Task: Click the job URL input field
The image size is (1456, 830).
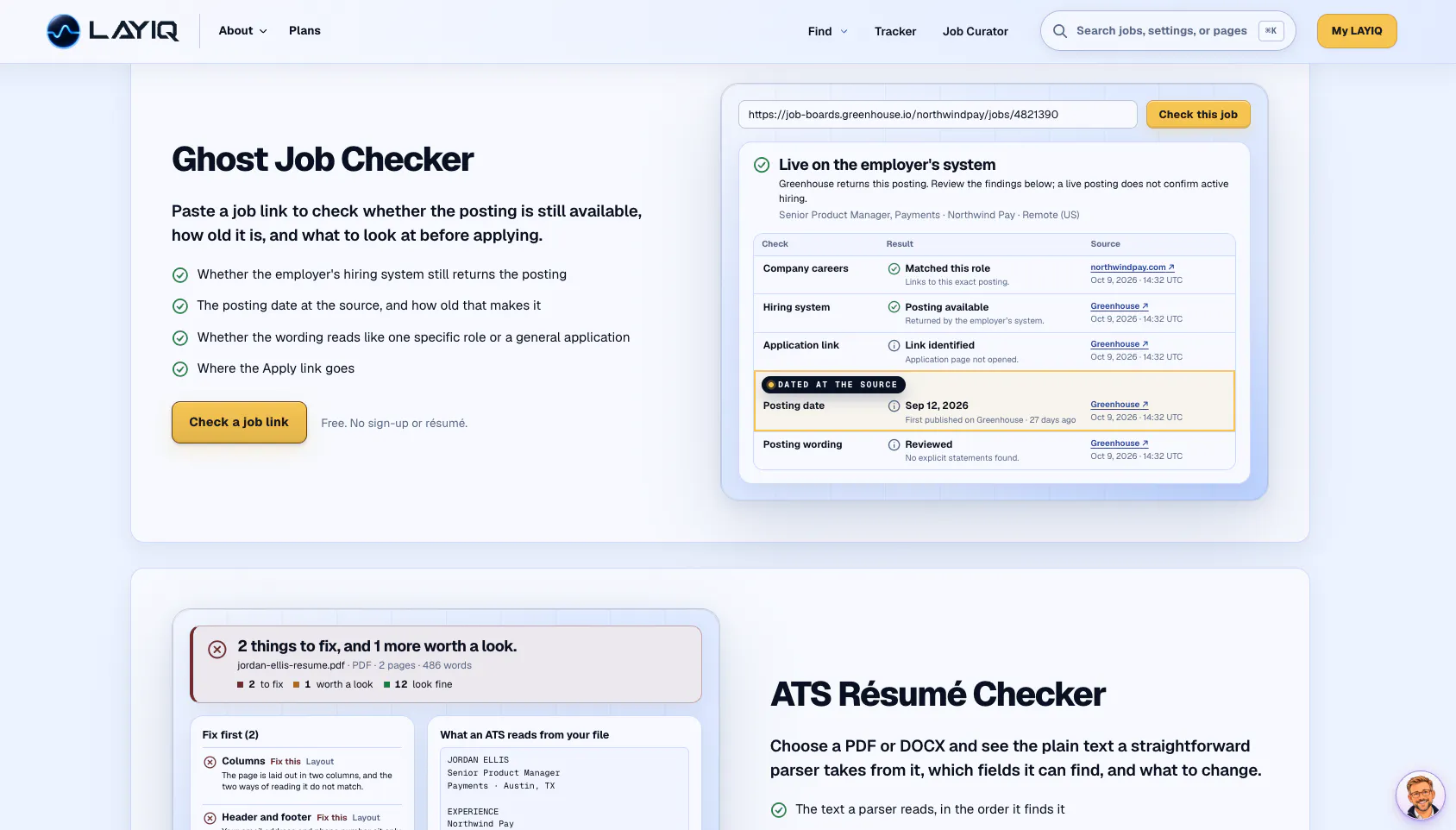Action: pyautogui.click(x=938, y=115)
